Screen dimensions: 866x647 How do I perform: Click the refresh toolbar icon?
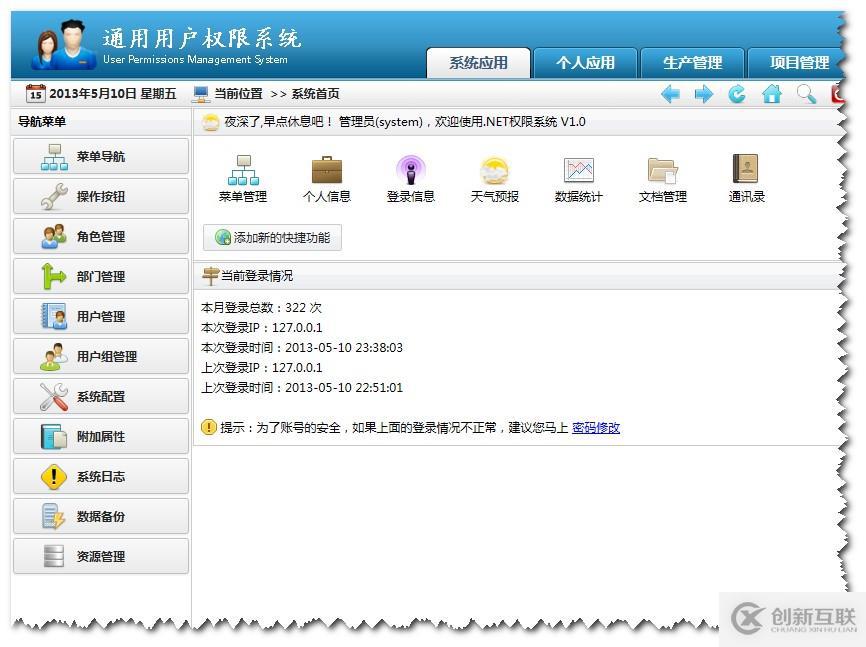[737, 94]
